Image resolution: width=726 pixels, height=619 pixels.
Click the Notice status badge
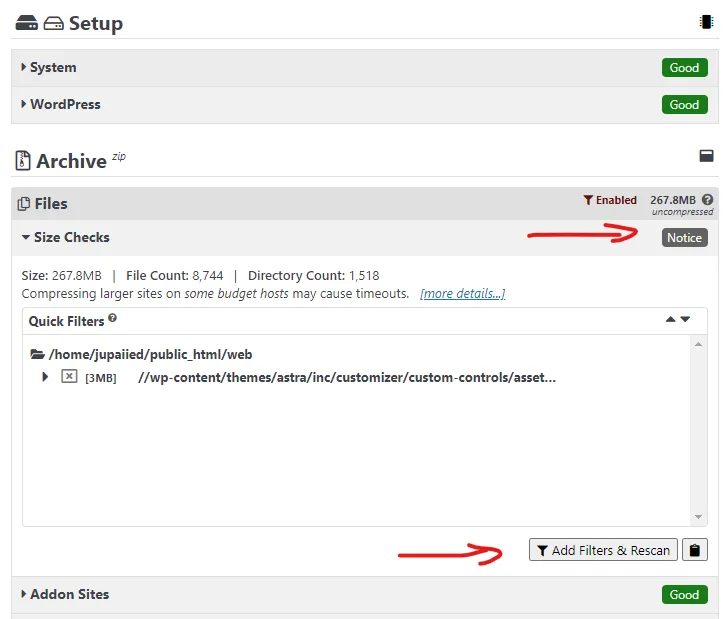pos(684,238)
